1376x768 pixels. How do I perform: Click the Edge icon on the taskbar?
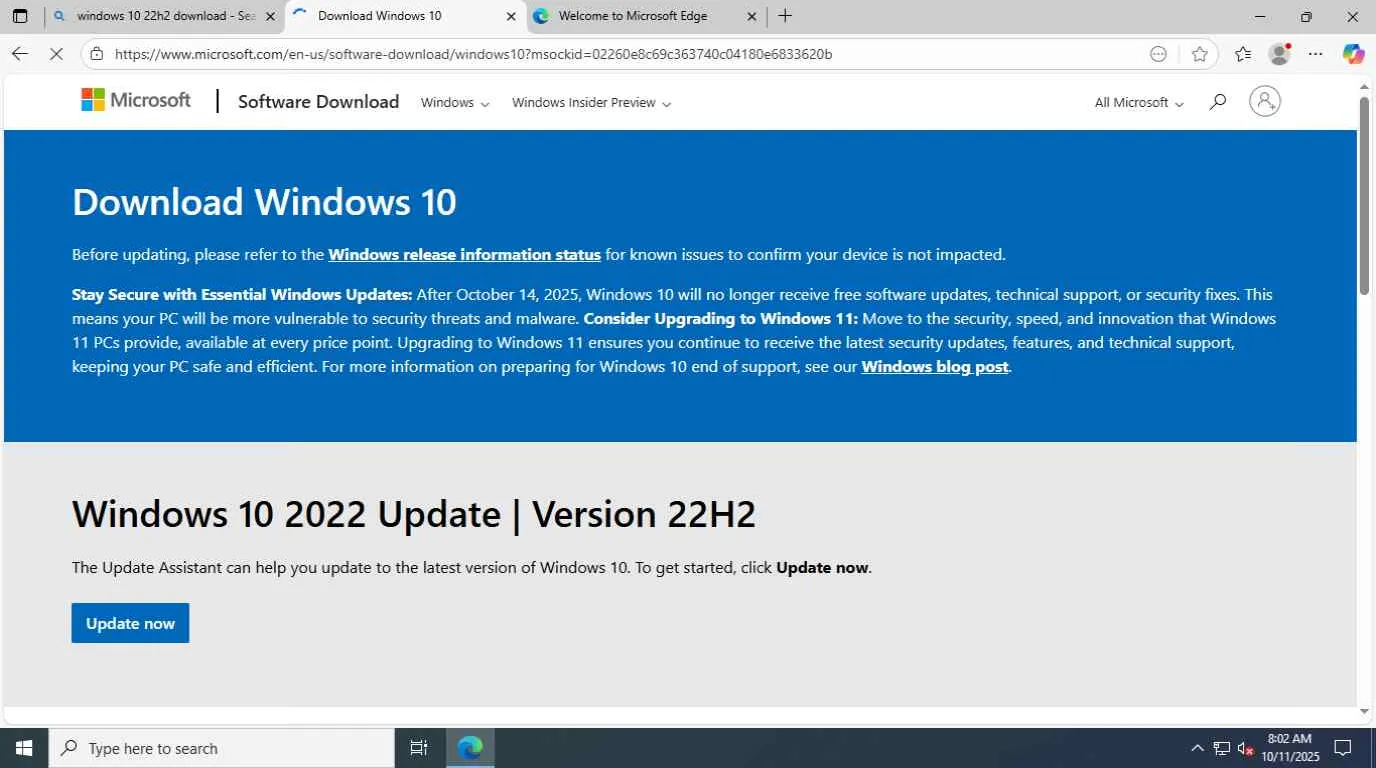pos(470,748)
